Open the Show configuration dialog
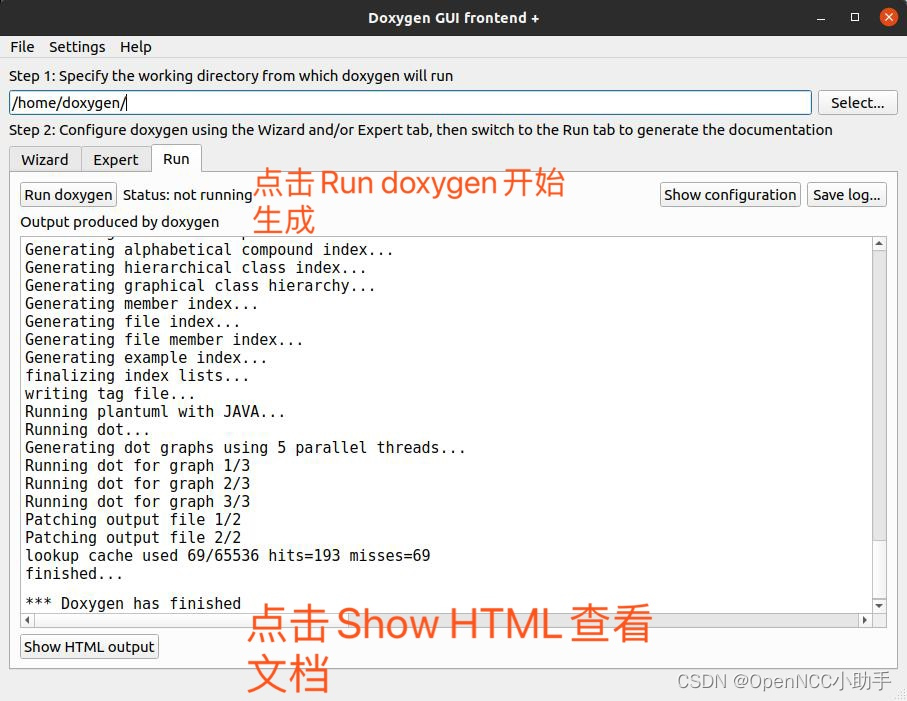Image resolution: width=907 pixels, height=701 pixels. point(729,194)
